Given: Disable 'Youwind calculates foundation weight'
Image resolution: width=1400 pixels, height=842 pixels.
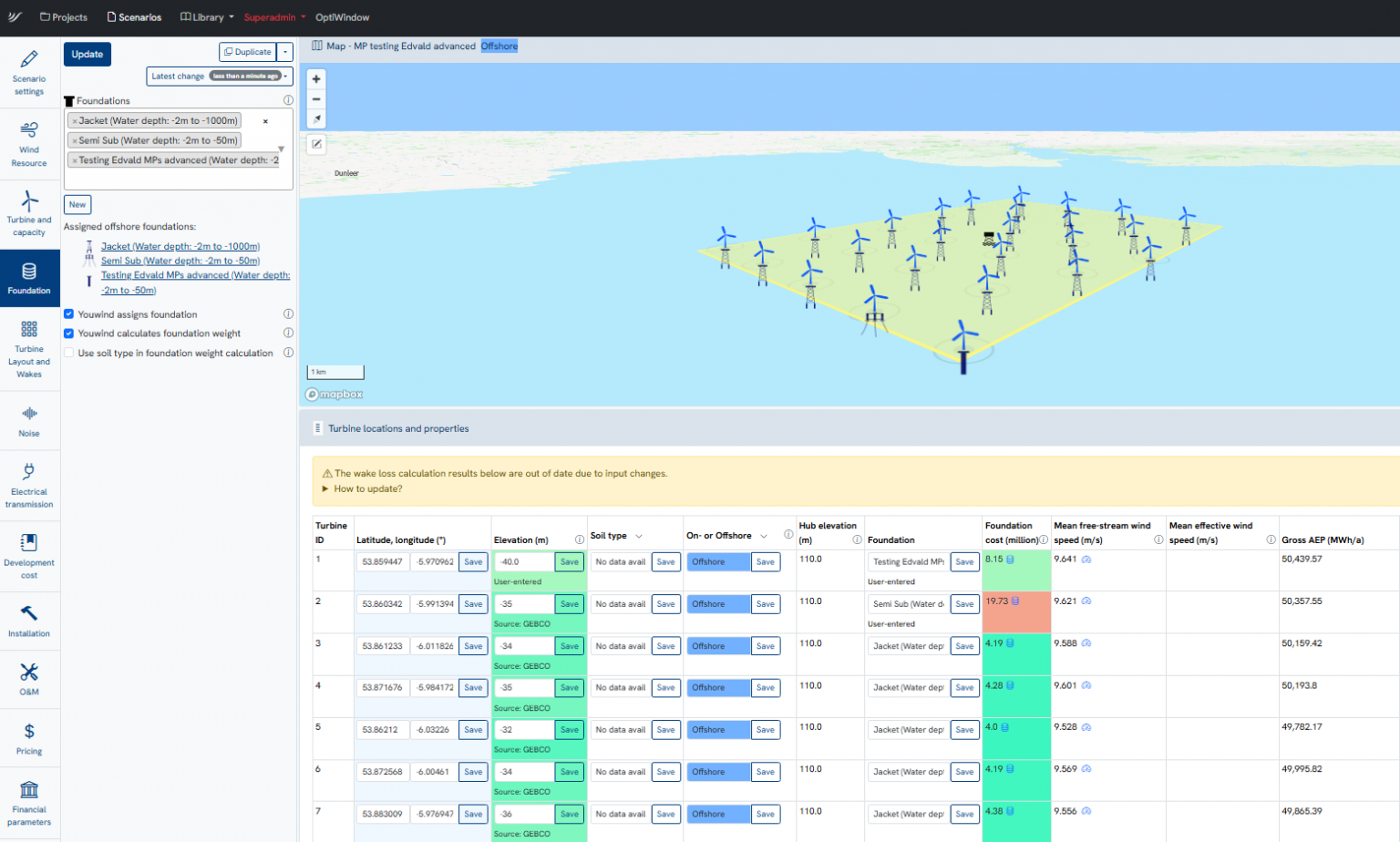Looking at the screenshot, I should tap(68, 334).
